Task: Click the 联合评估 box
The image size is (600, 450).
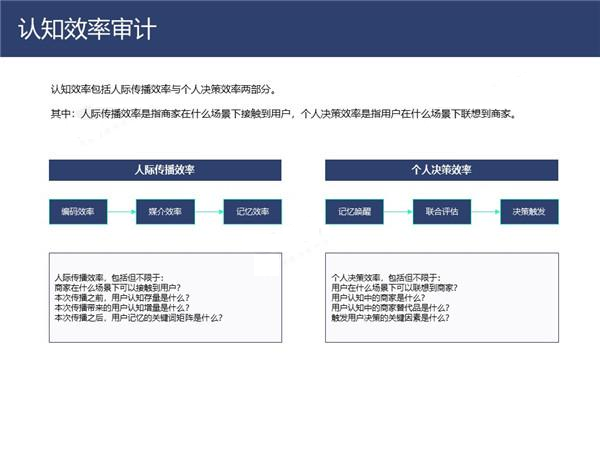Action: click(442, 212)
